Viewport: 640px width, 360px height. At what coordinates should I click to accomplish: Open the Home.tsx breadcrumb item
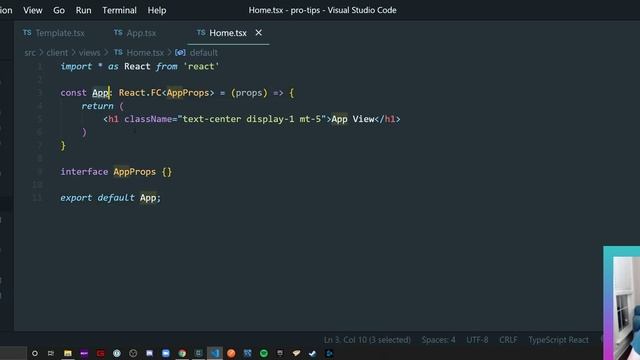click(145, 53)
